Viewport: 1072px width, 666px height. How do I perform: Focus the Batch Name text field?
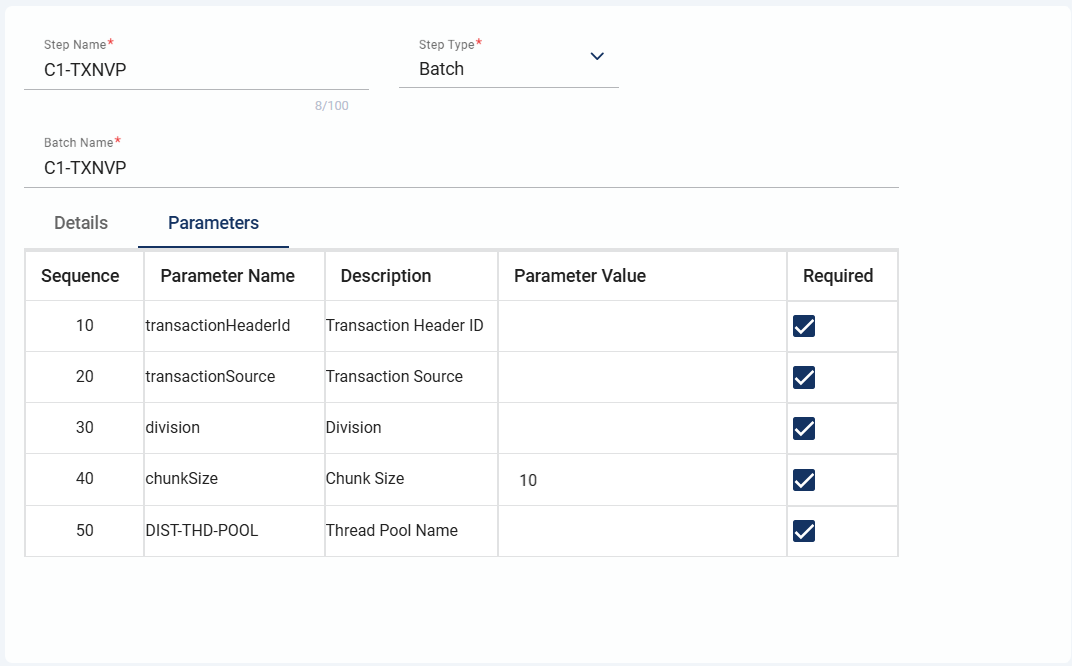coord(460,167)
